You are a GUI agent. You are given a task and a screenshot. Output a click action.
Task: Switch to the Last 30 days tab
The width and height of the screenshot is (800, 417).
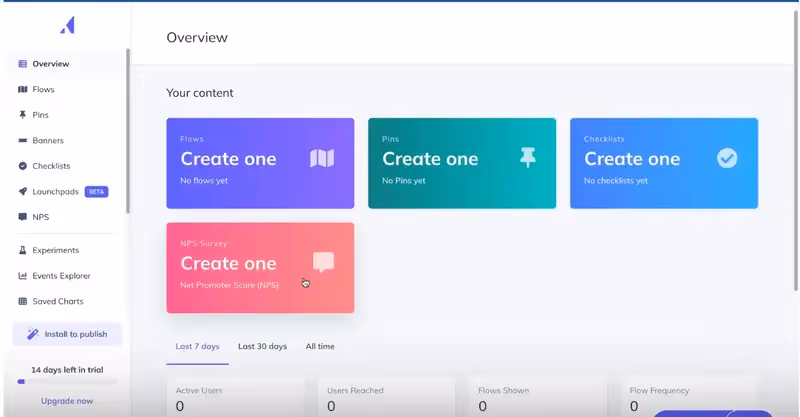262,346
